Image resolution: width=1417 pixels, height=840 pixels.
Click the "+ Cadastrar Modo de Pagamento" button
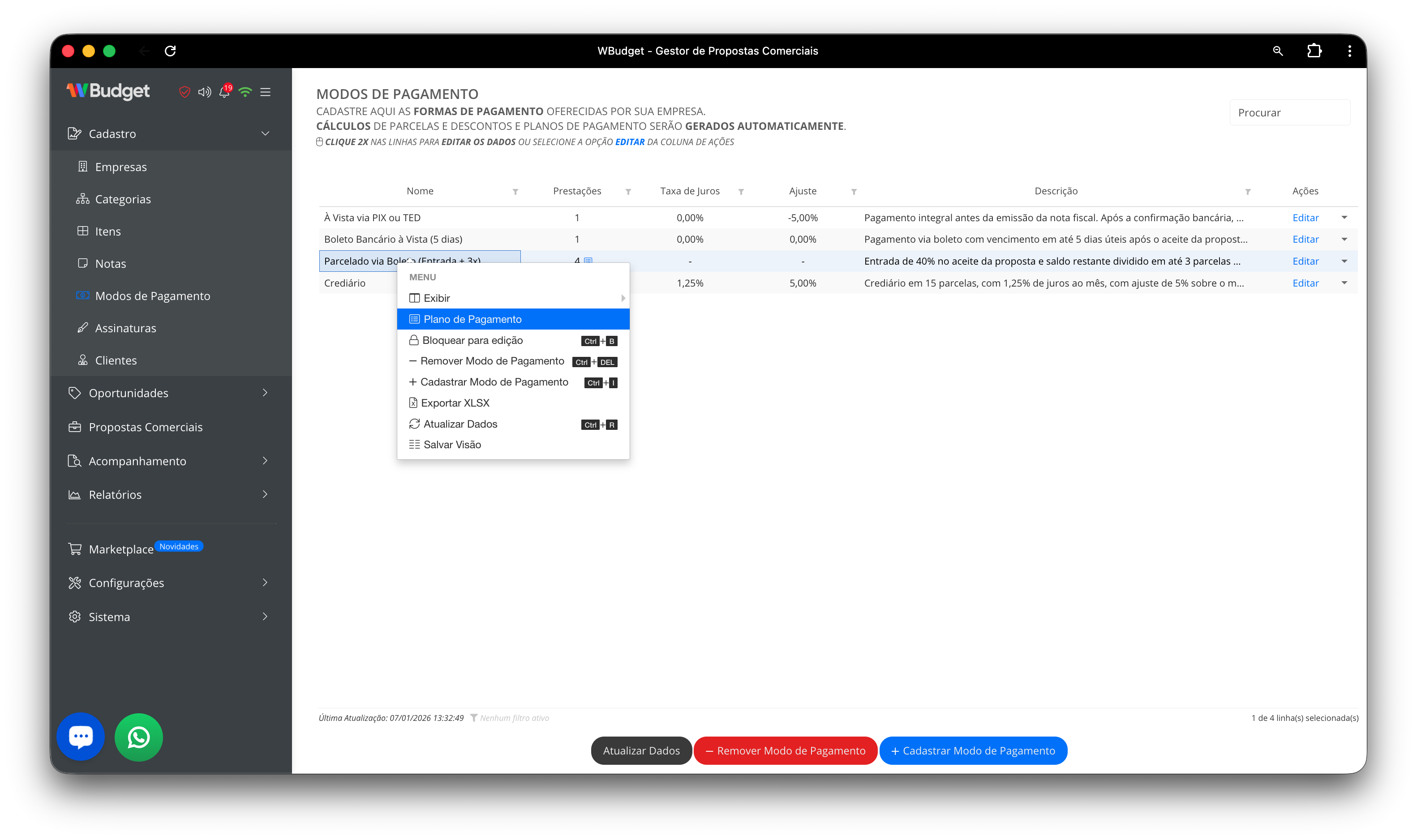tap(973, 750)
